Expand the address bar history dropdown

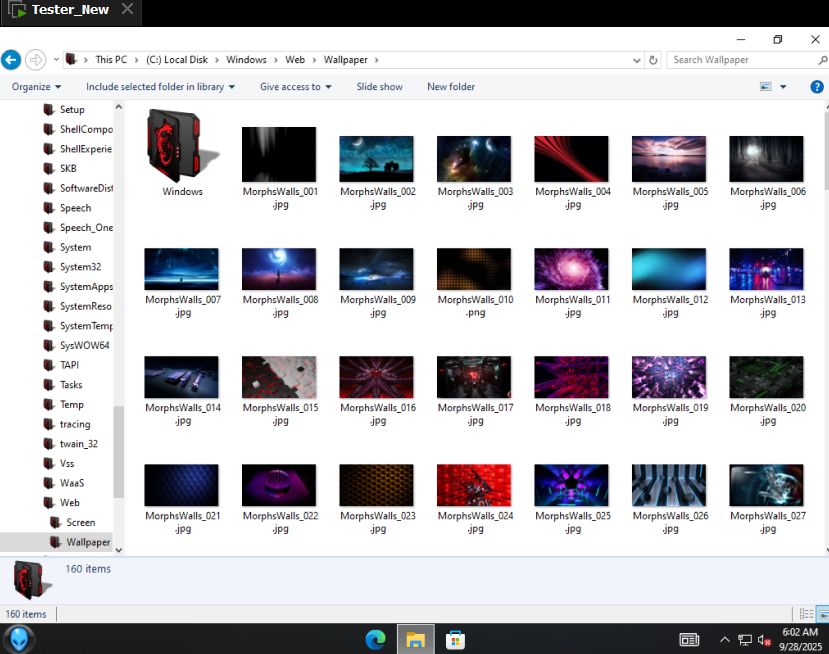pyautogui.click(x=637, y=60)
